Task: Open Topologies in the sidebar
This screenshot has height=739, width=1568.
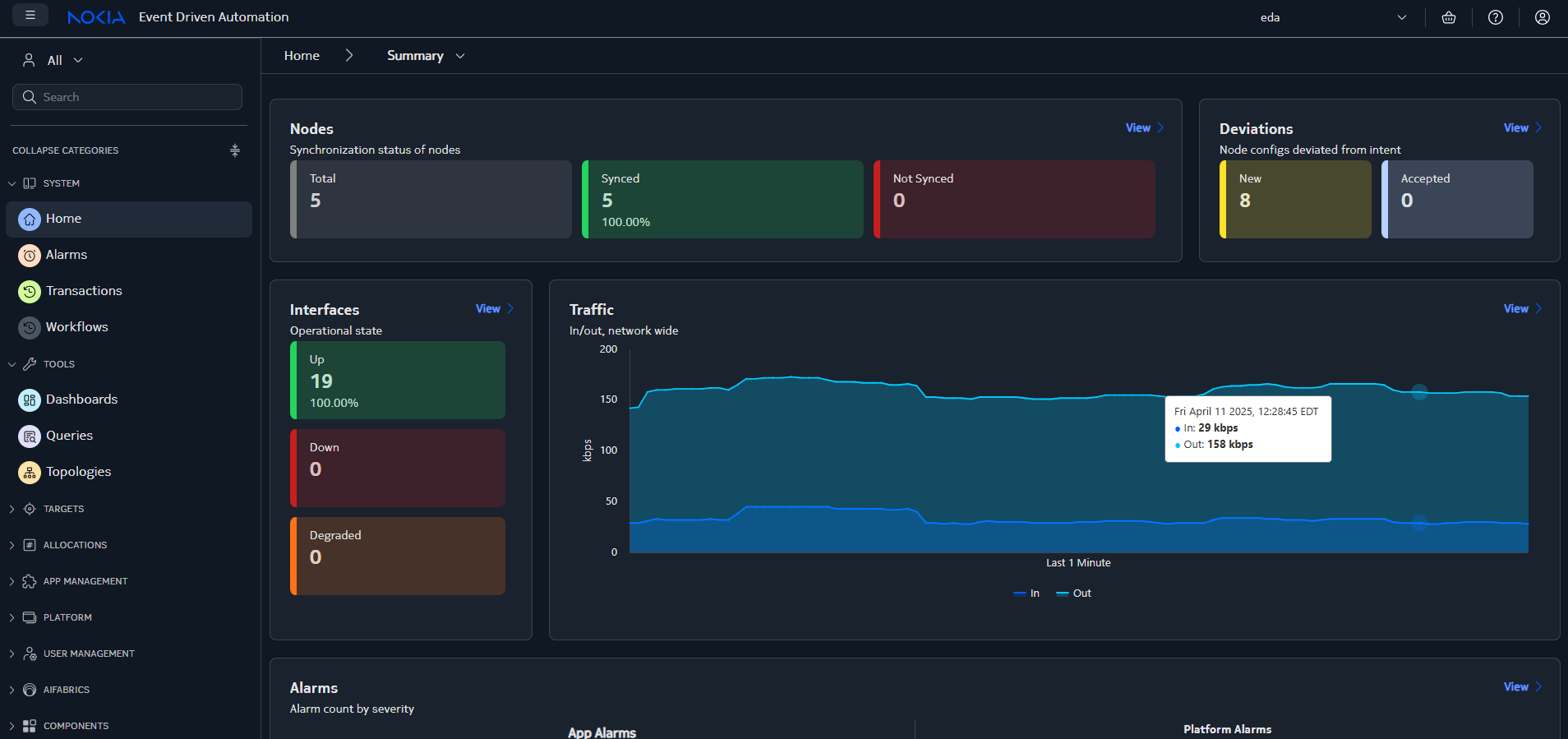Action: (78, 472)
